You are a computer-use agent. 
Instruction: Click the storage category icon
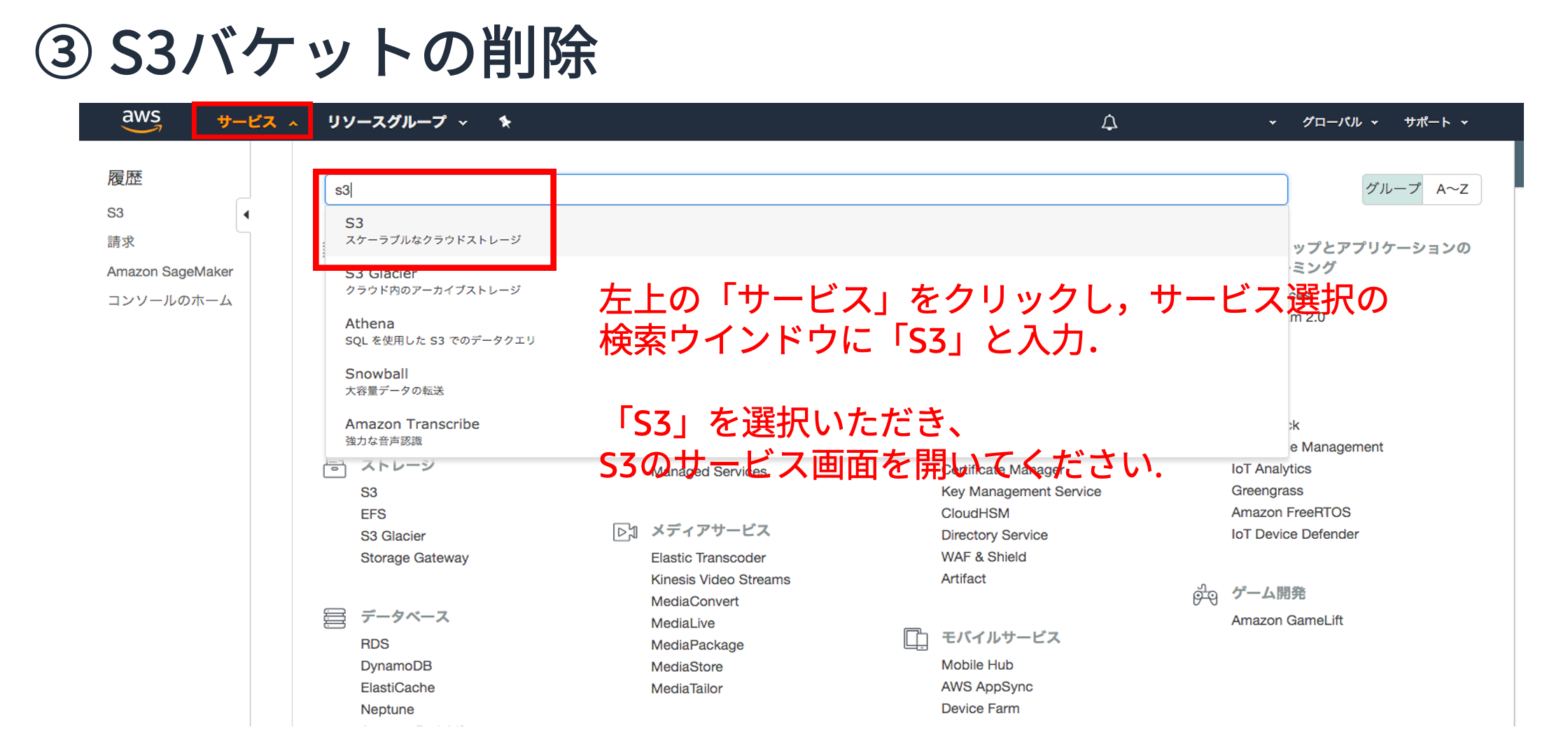pos(335,468)
